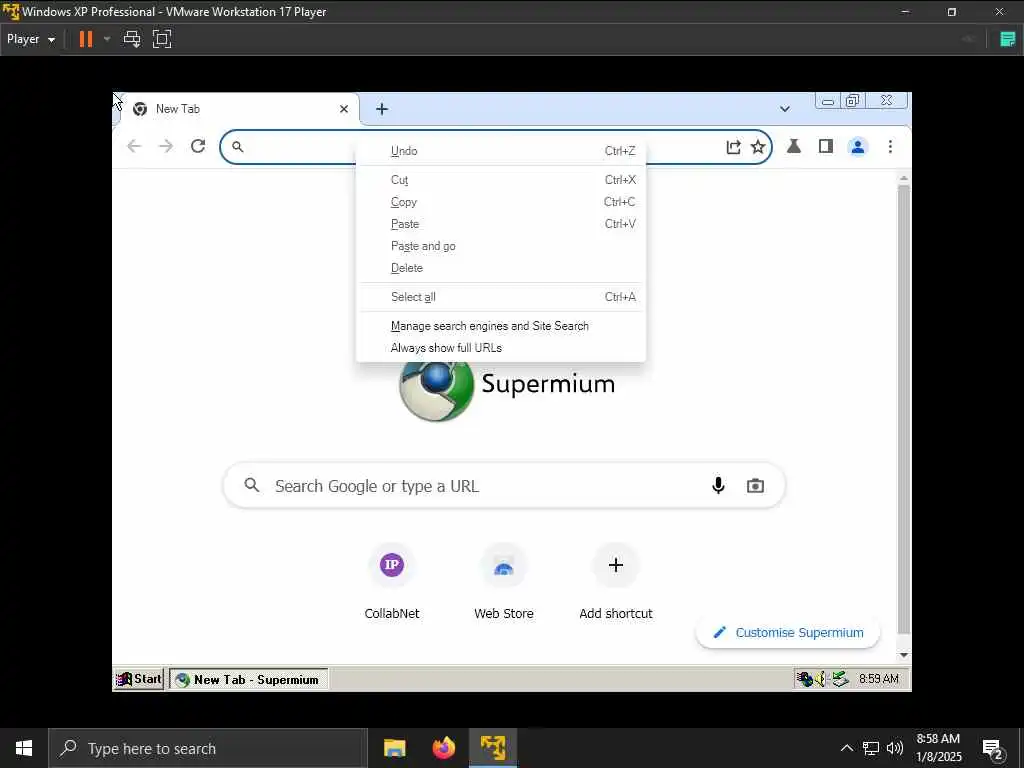Show hidden tray icons chevron
1024x768 pixels.
point(846,748)
